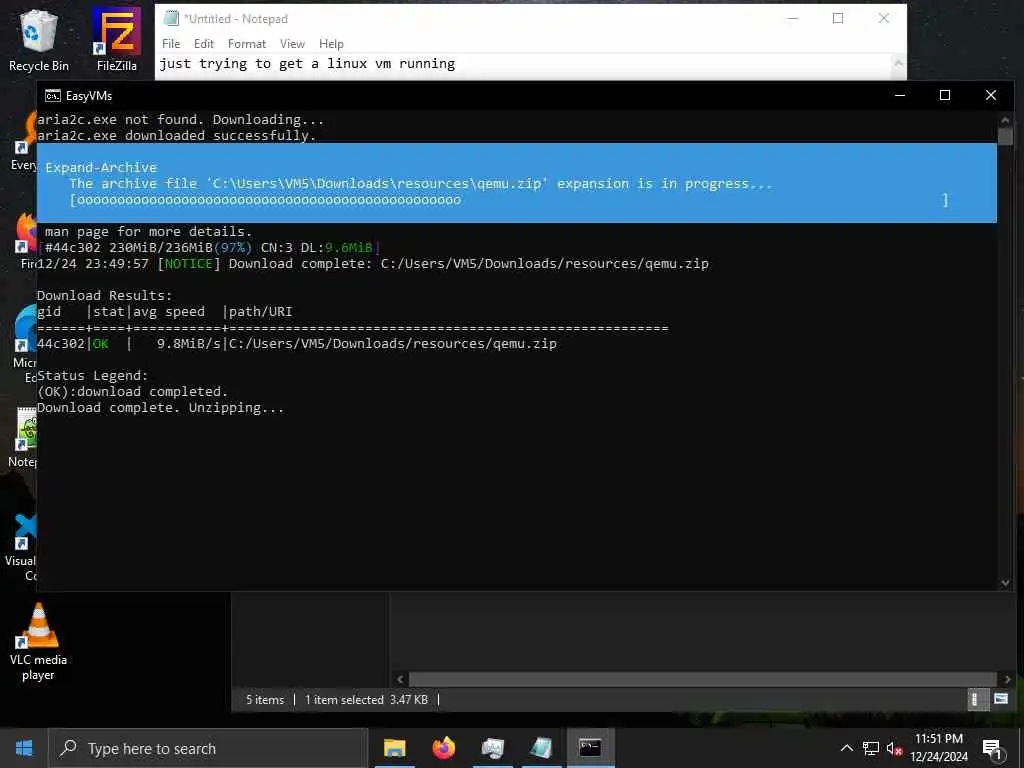Click into the Notepad text area
This screenshot has width=1024, height=768.
[x=525, y=67]
